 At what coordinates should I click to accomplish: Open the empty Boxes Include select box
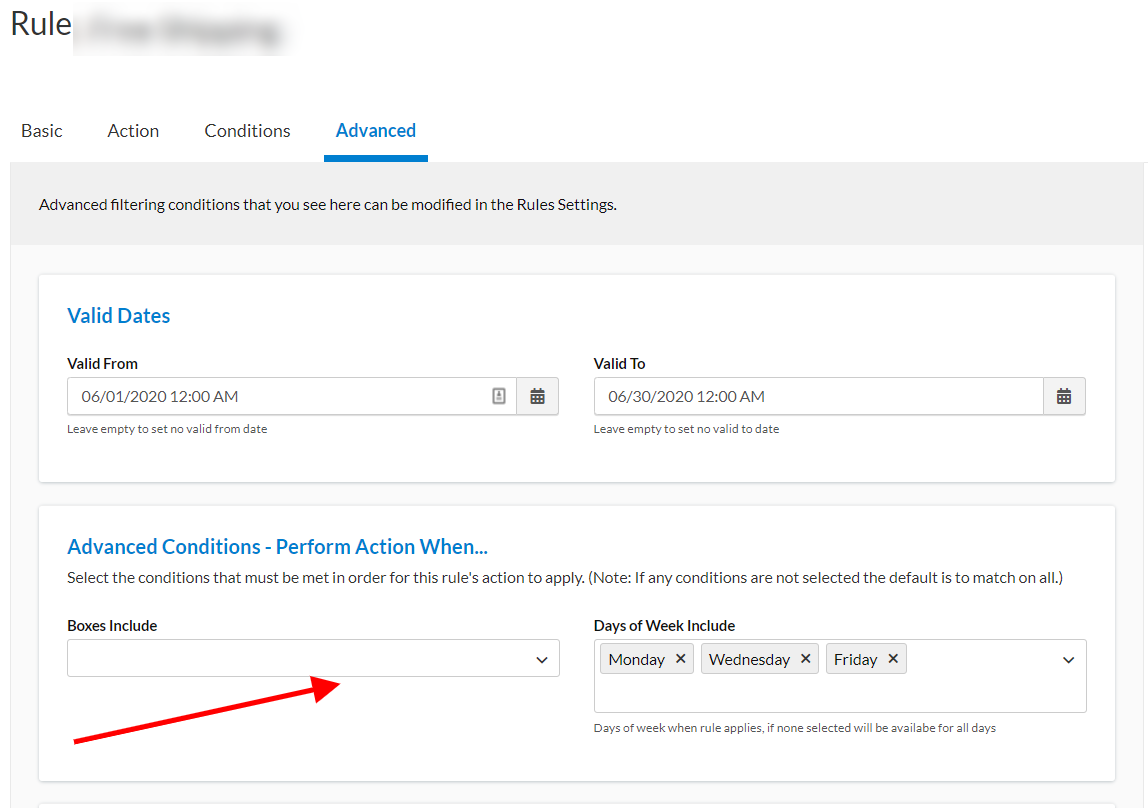coord(300,659)
